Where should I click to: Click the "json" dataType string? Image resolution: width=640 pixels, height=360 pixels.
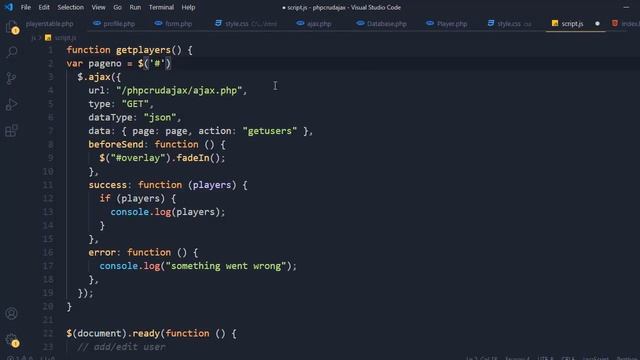point(160,117)
